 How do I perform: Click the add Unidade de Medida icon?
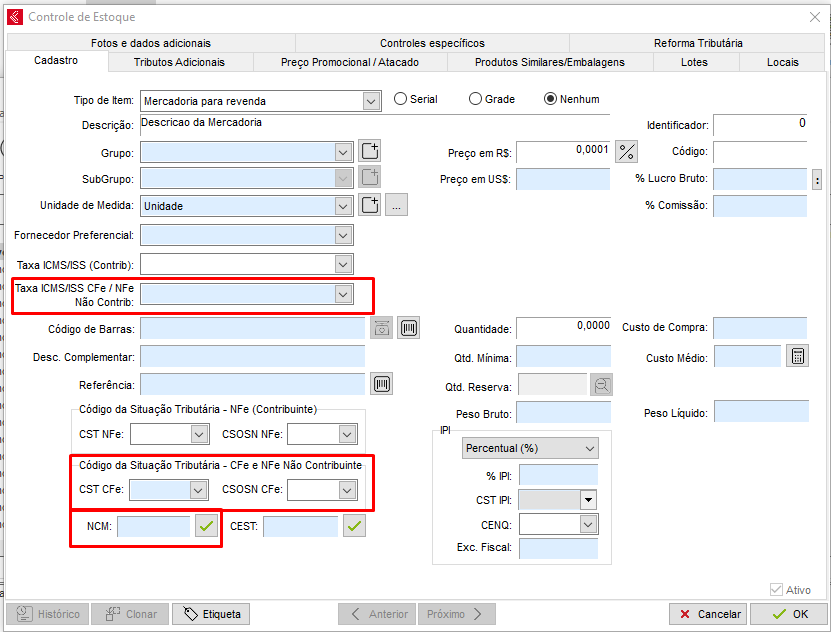point(370,206)
